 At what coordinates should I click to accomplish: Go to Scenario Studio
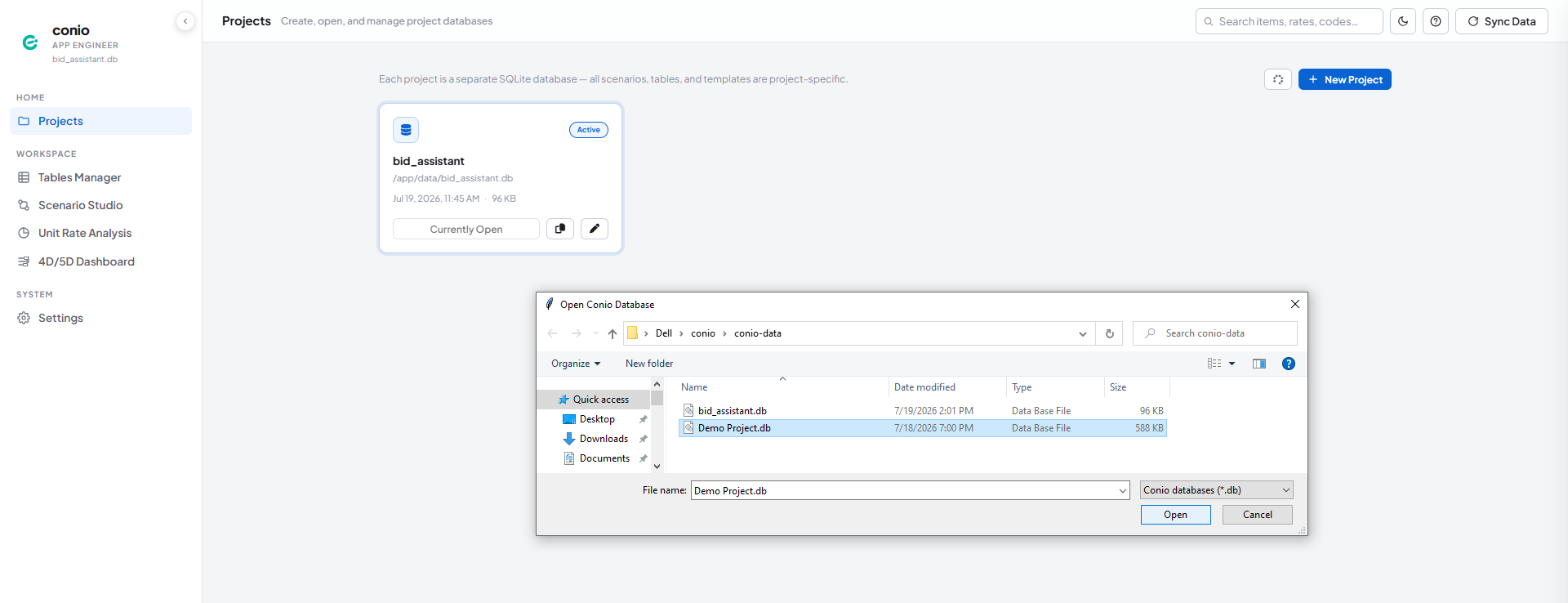pos(100,205)
